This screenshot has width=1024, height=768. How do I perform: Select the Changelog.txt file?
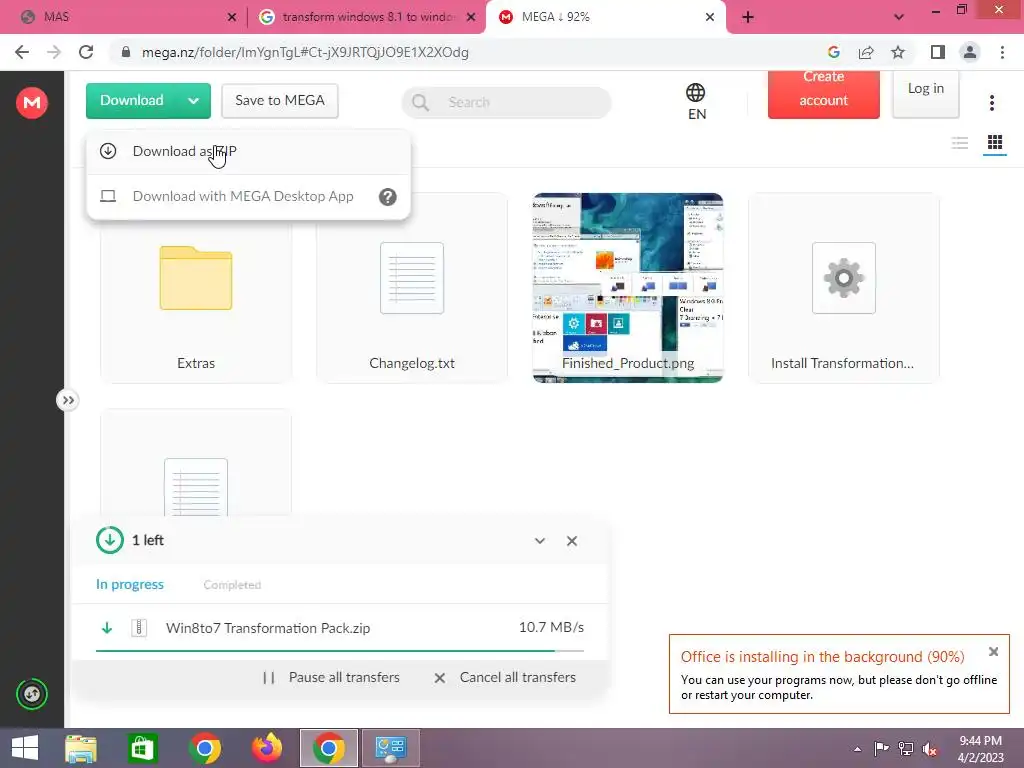coord(411,288)
